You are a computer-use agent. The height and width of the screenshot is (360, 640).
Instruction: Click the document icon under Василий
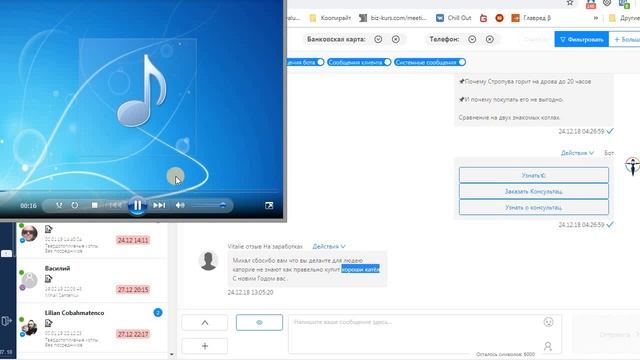click(x=49, y=279)
